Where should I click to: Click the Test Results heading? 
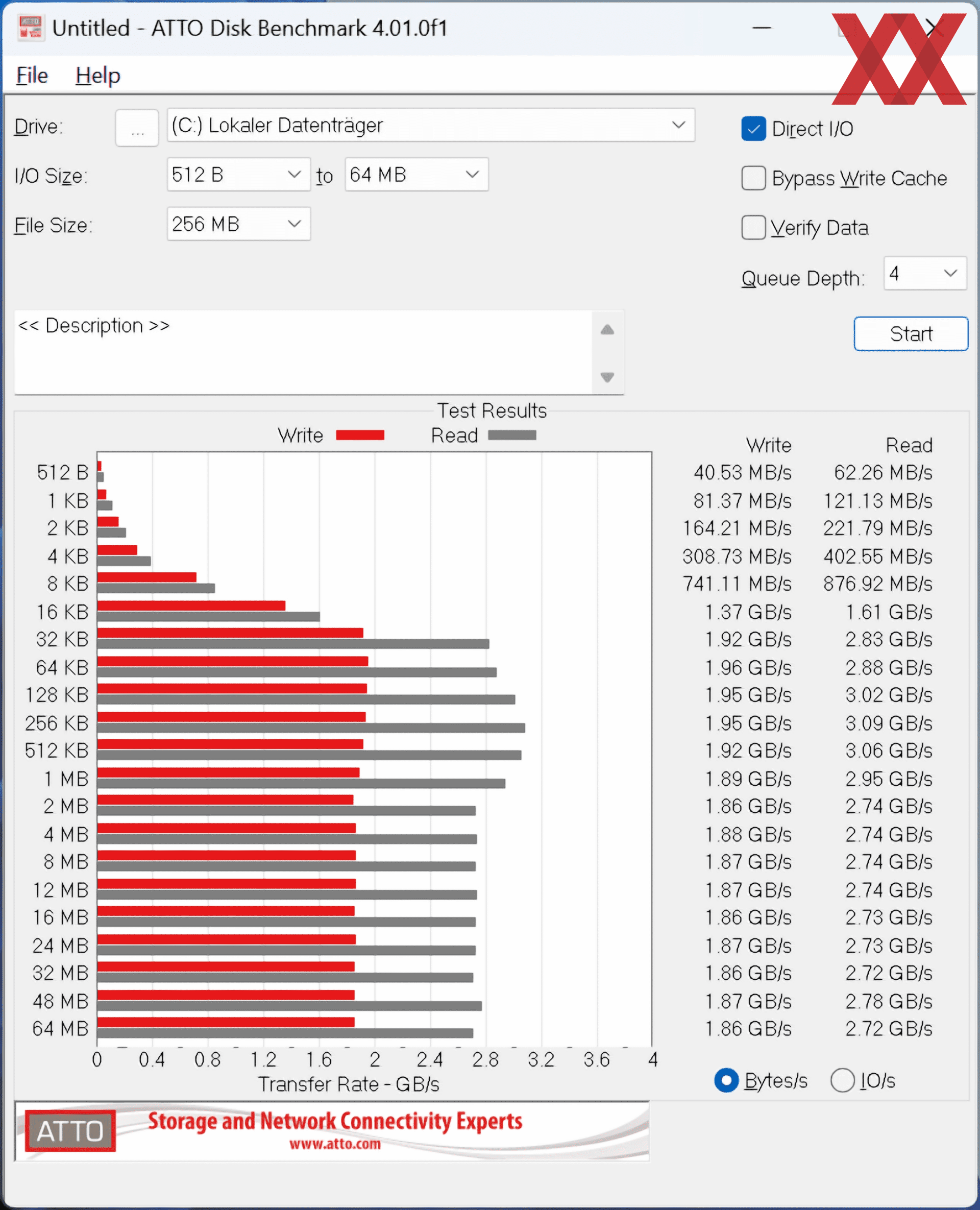click(492, 410)
